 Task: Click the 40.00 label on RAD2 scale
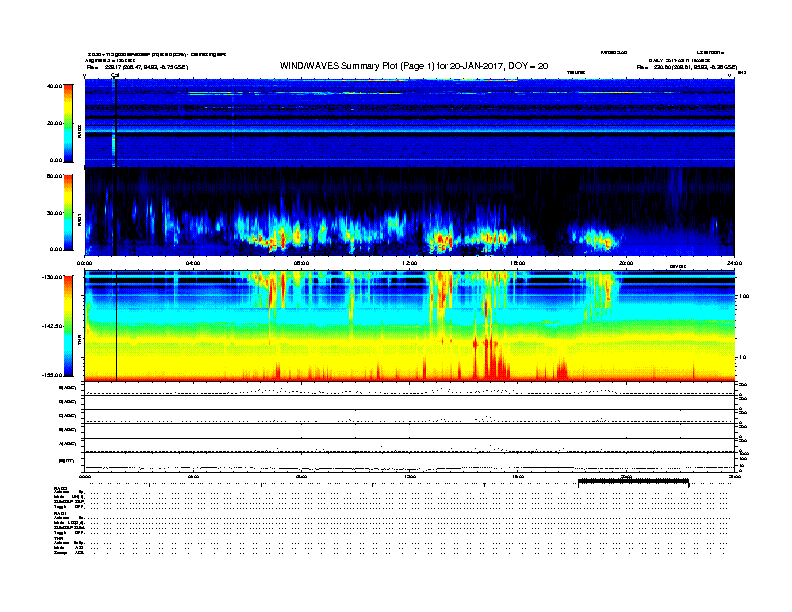[54, 86]
